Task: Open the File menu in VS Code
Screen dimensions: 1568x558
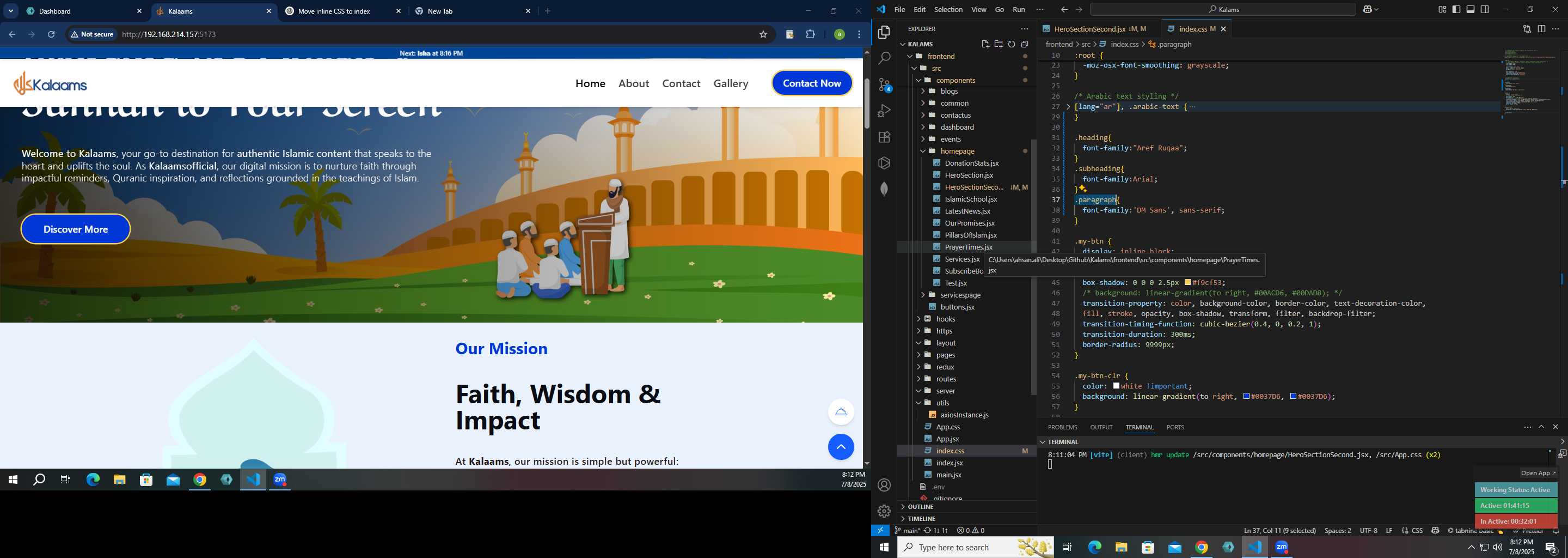Action: pyautogui.click(x=899, y=9)
